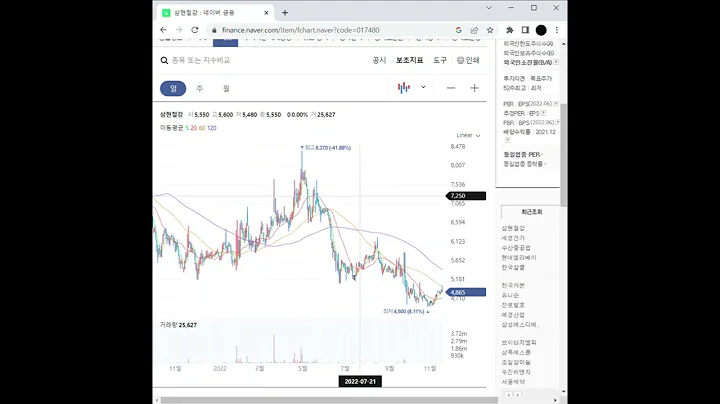Image resolution: width=720 pixels, height=404 pixels.
Task: Click the Google icon in address bar
Action: click(x=458, y=30)
